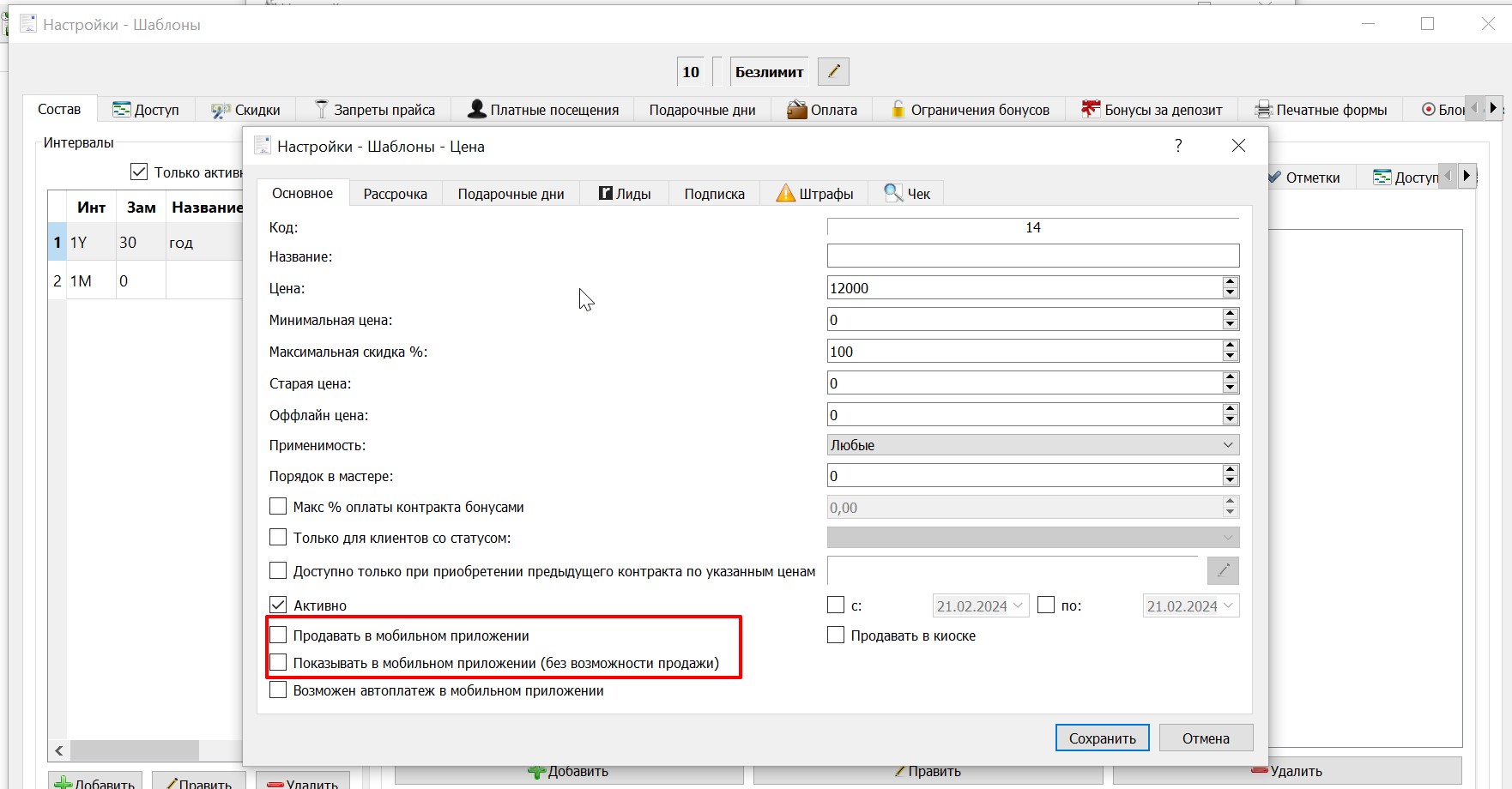Screen dimensions: 1512x789
Task: Open the Штрафы tab with warning icon
Action: [x=814, y=194]
